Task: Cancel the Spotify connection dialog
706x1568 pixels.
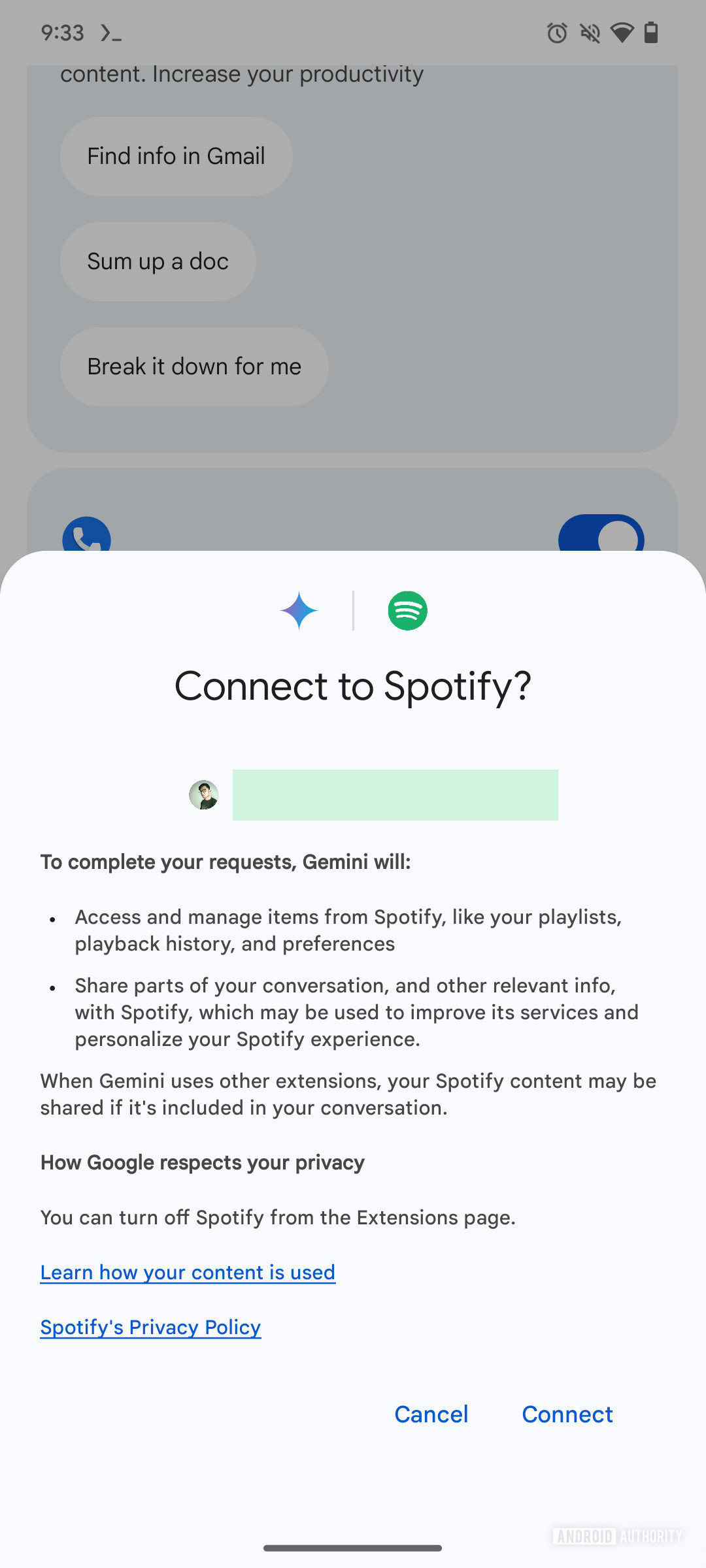Action: 431,1414
